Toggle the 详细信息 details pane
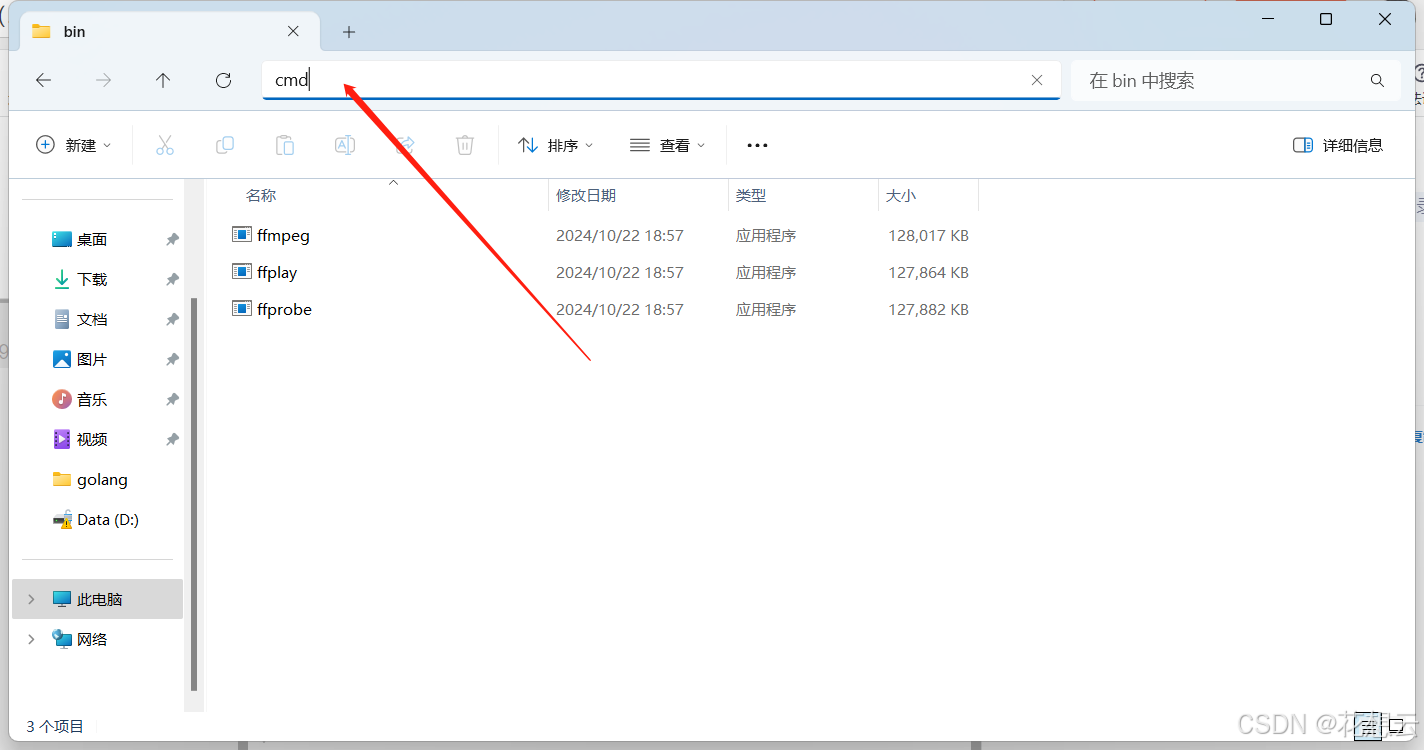This screenshot has width=1424, height=750. click(1338, 145)
